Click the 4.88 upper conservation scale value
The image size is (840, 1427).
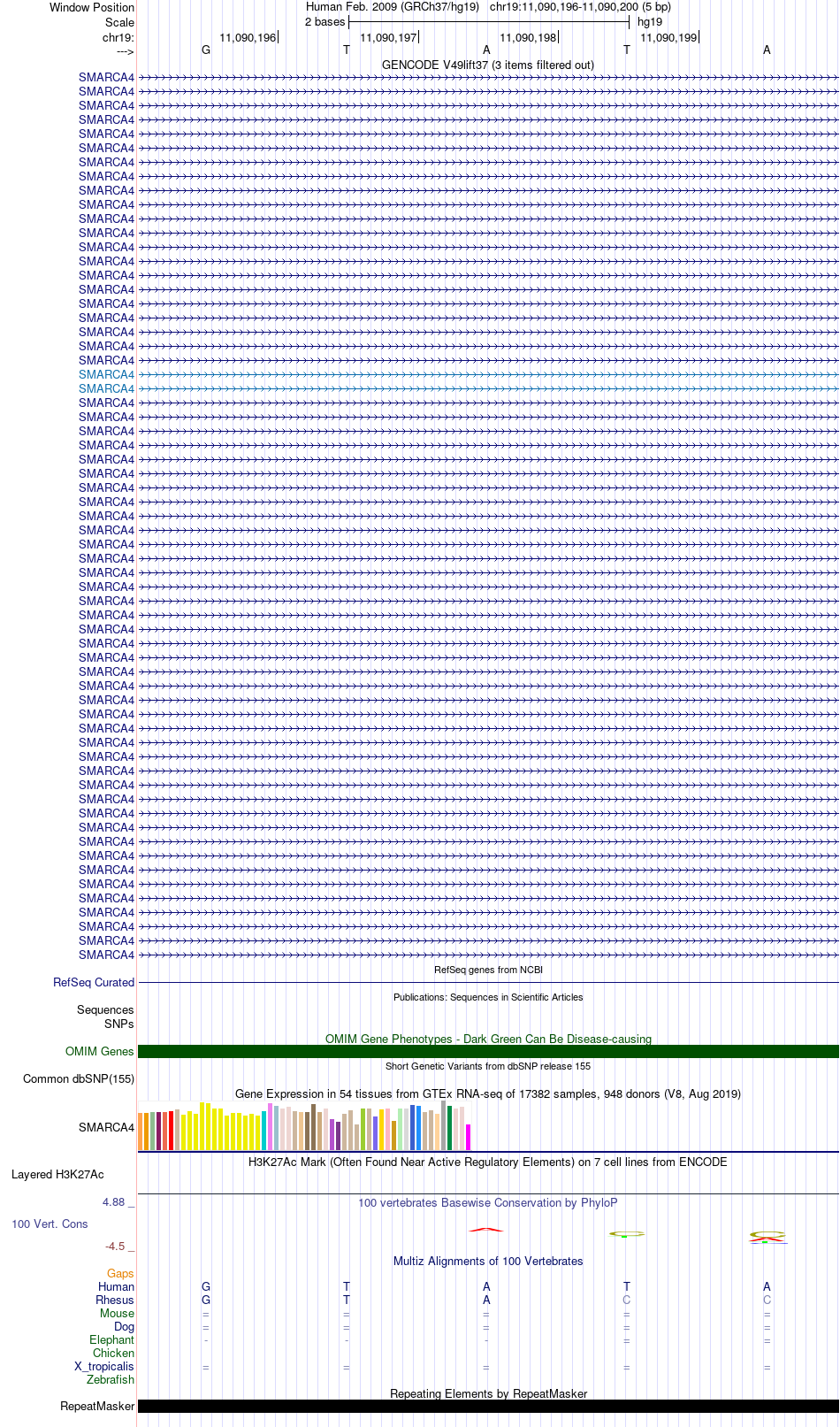click(114, 1201)
